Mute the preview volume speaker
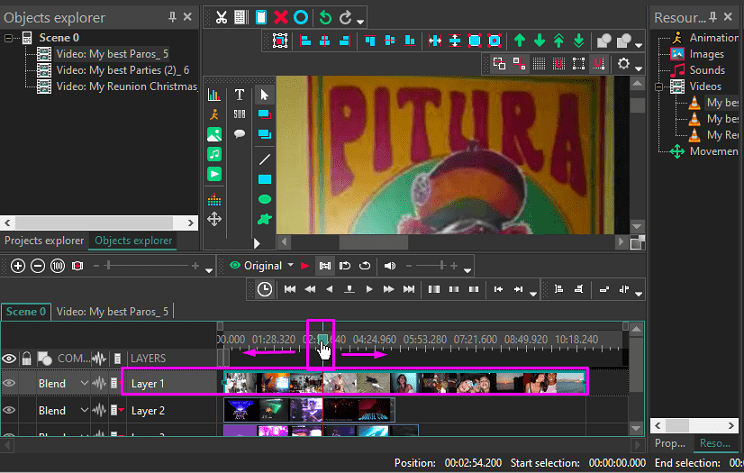 pos(390,266)
